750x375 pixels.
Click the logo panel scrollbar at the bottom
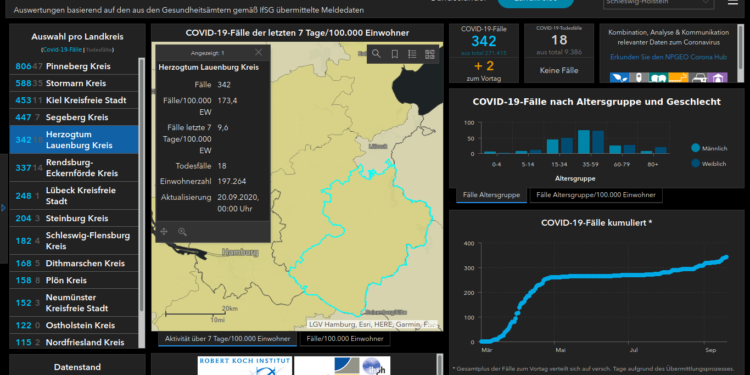[439, 364]
